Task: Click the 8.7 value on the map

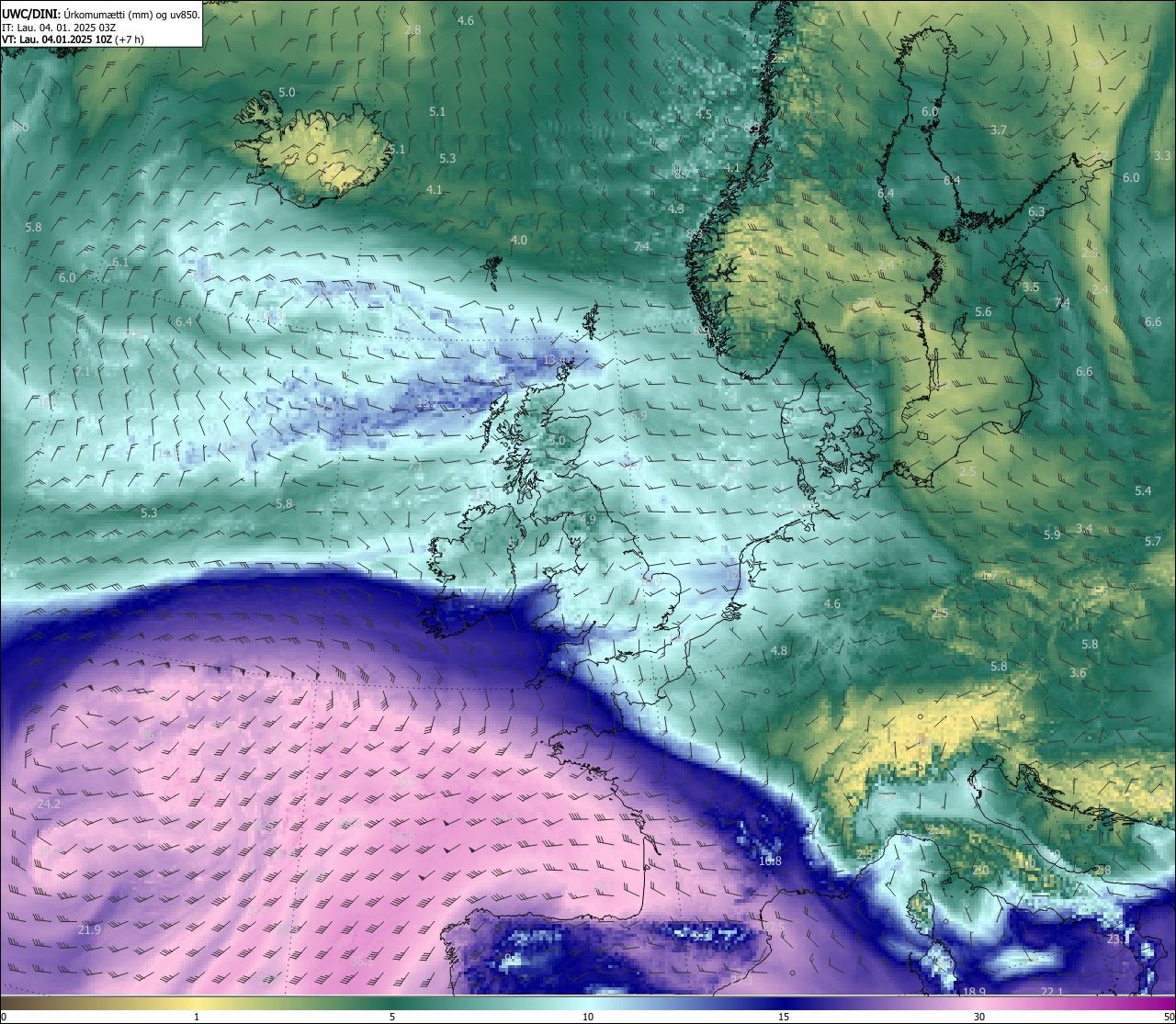Action: tap(683, 173)
